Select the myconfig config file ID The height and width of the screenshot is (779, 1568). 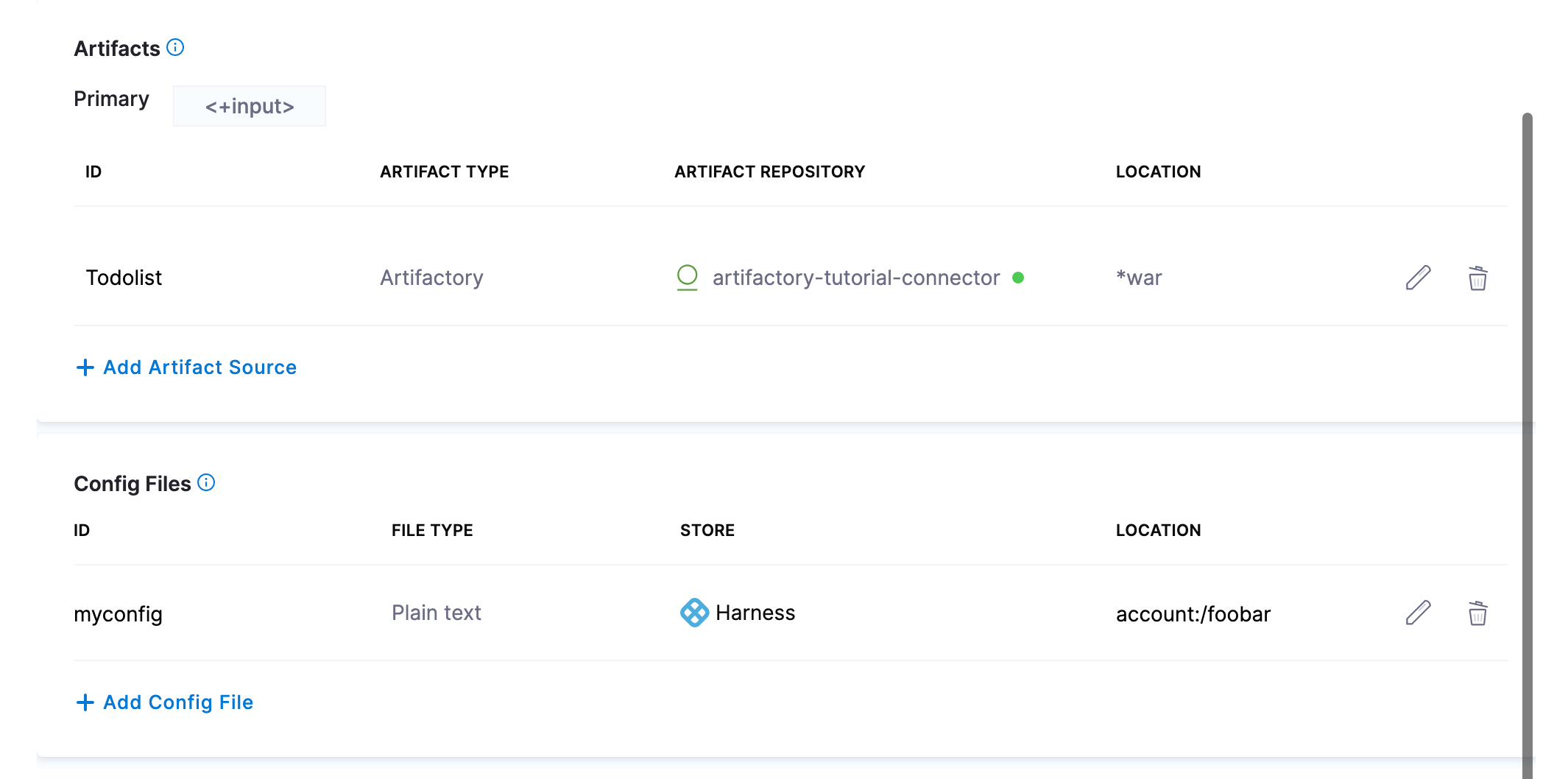pos(118,614)
